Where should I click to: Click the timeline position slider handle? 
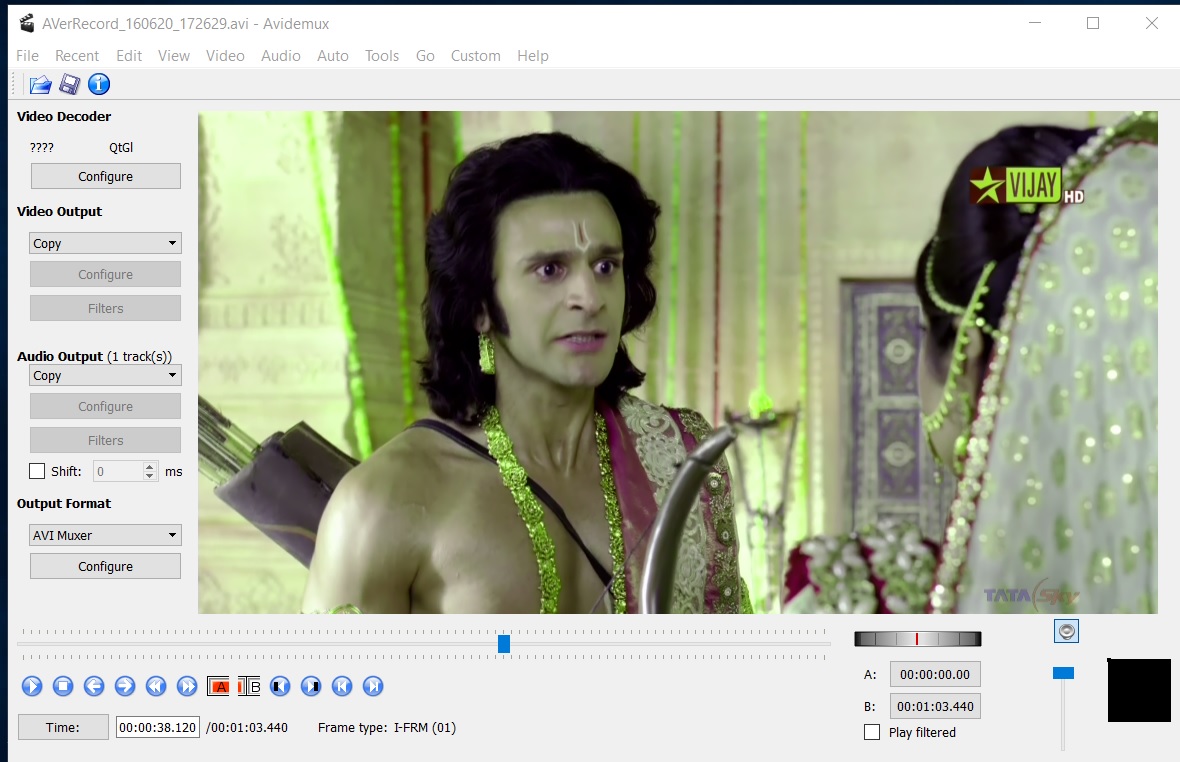pyautogui.click(x=504, y=643)
